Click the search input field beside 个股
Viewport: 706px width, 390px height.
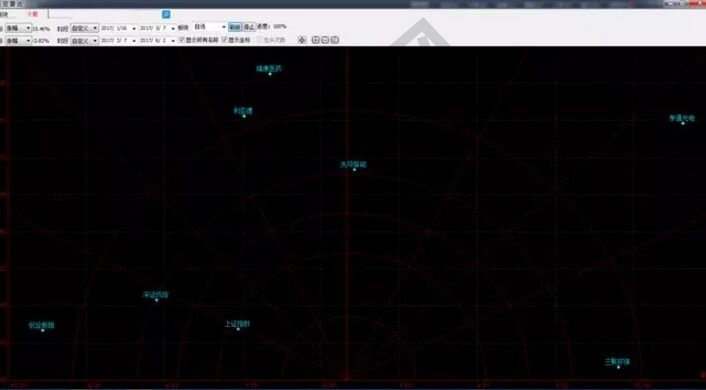[x=105, y=14]
